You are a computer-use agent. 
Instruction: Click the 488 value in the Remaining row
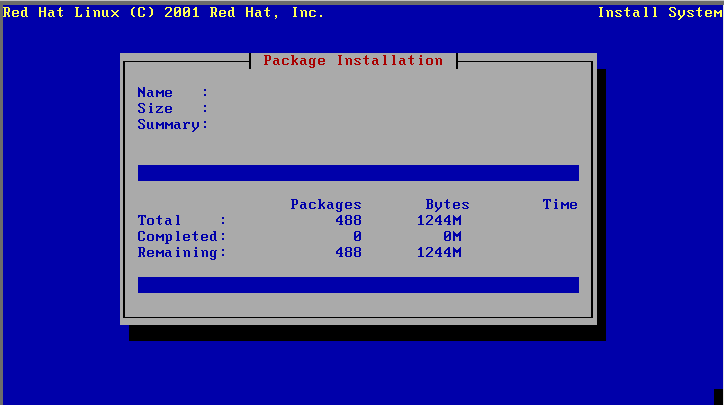pyautogui.click(x=349, y=253)
